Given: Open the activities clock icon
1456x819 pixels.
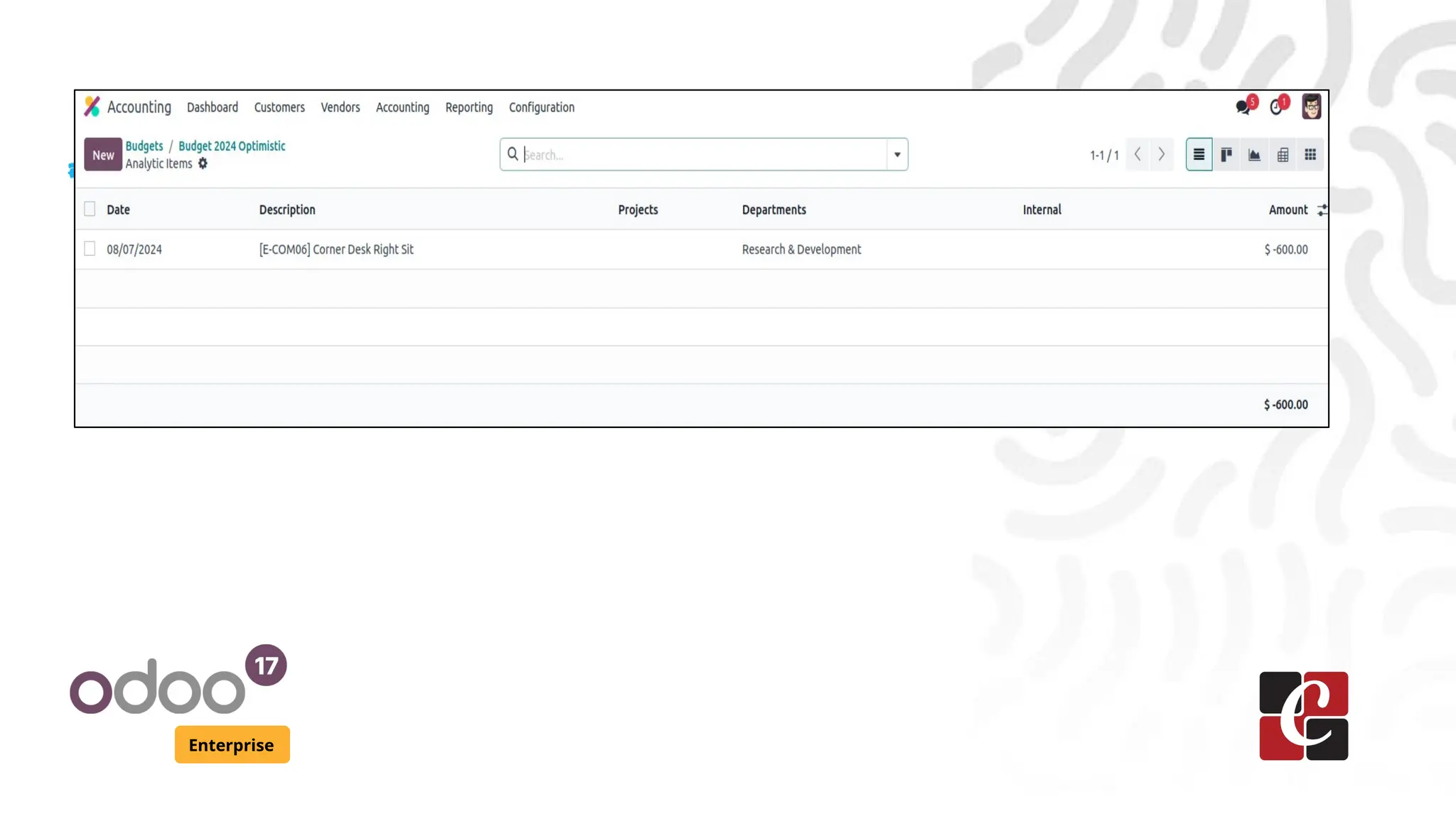Looking at the screenshot, I should click(1277, 107).
